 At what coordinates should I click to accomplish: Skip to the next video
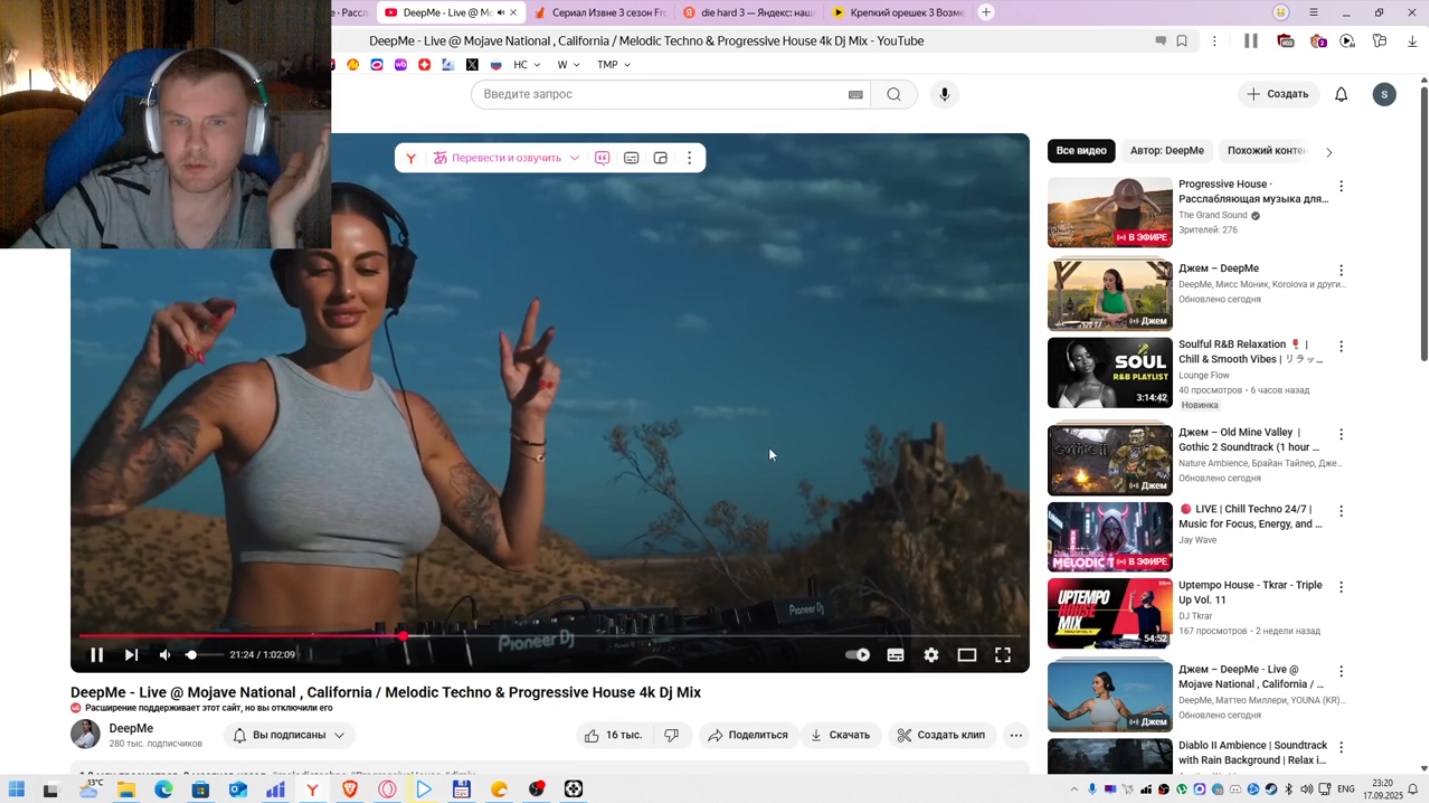[x=131, y=655]
